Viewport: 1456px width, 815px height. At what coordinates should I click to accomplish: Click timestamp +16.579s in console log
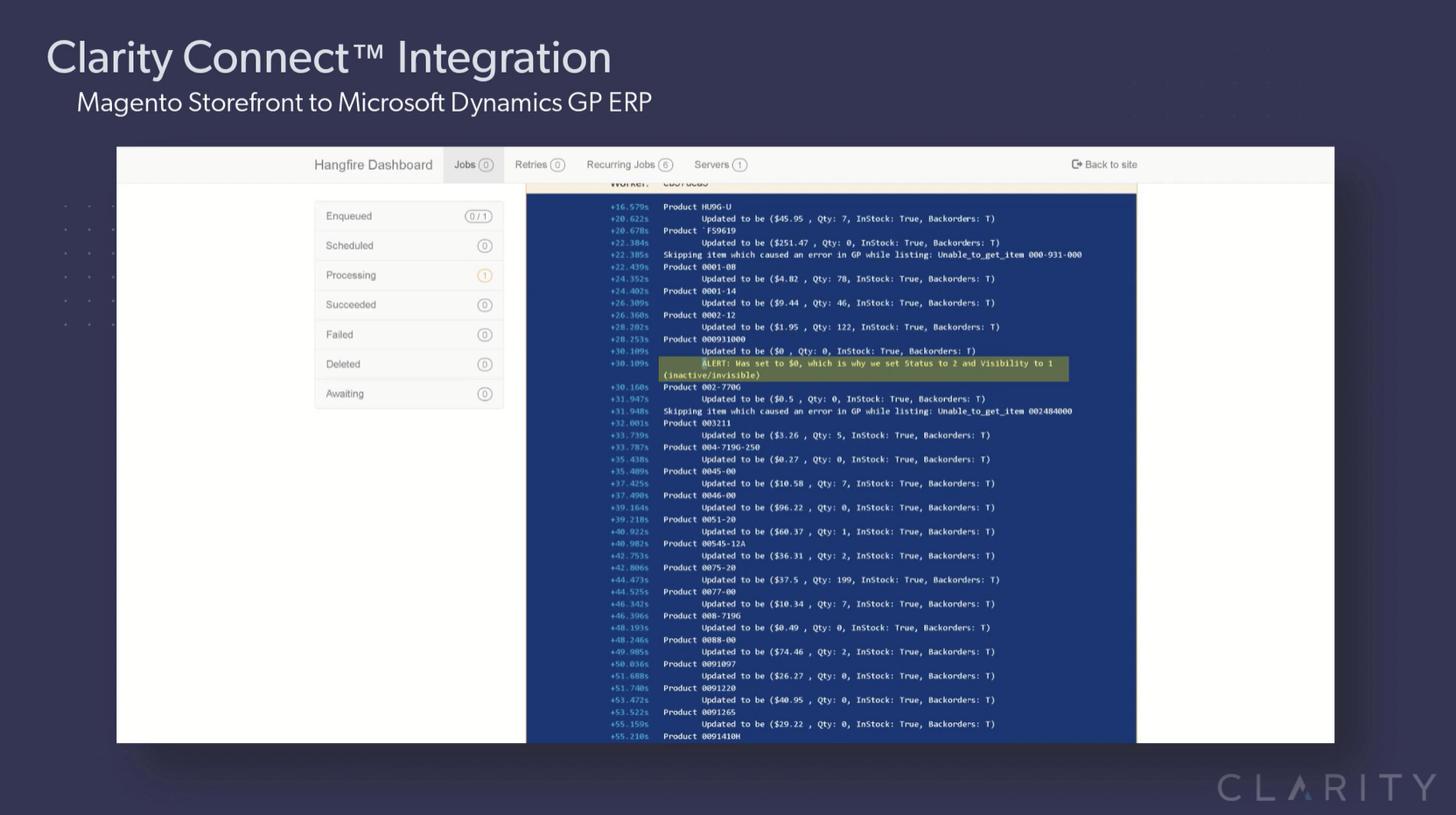point(629,207)
